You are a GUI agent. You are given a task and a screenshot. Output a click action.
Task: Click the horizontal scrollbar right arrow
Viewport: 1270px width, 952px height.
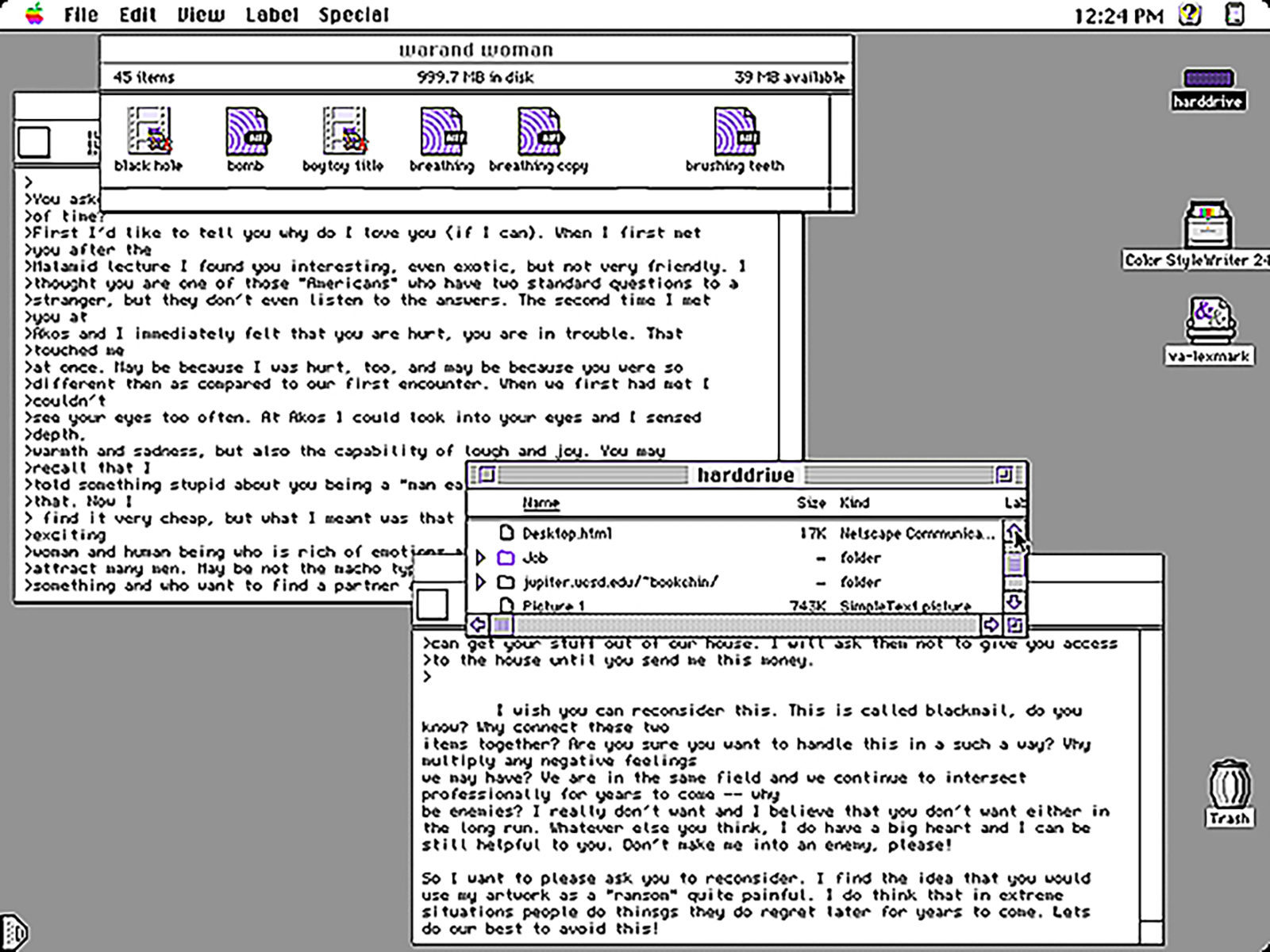point(990,625)
